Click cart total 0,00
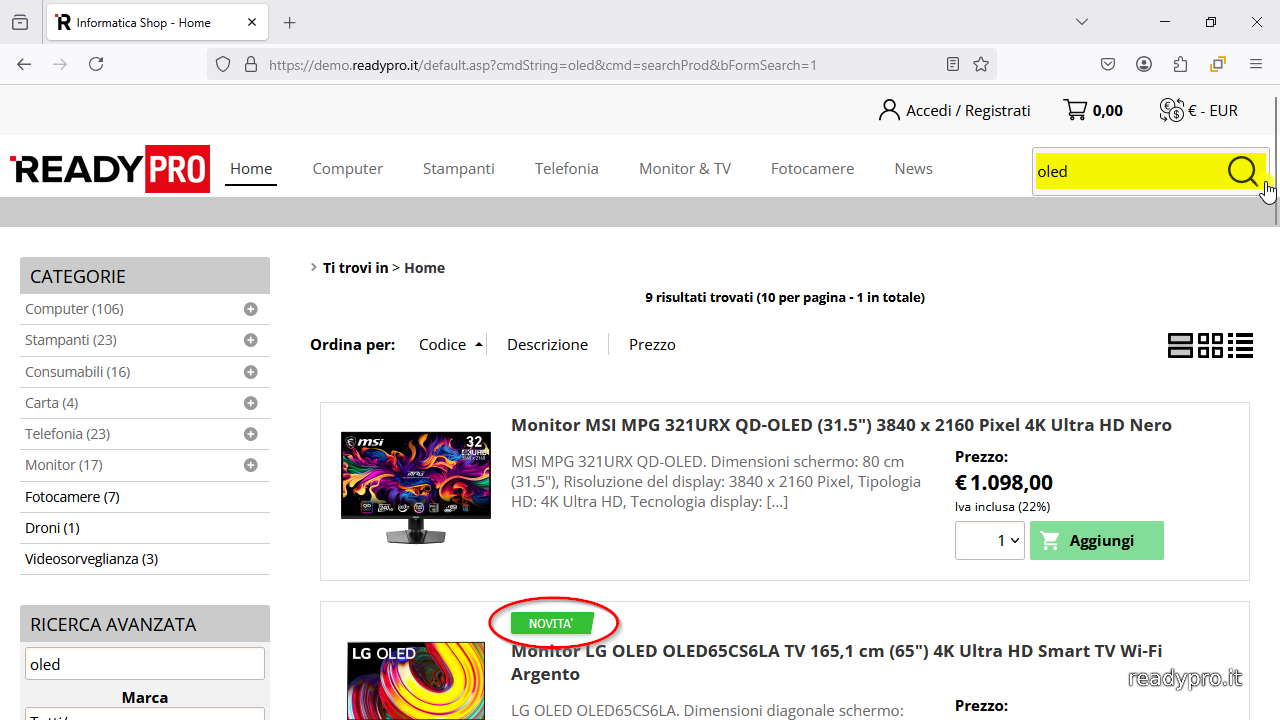1280x720 pixels. pyautogui.click(x=1107, y=110)
